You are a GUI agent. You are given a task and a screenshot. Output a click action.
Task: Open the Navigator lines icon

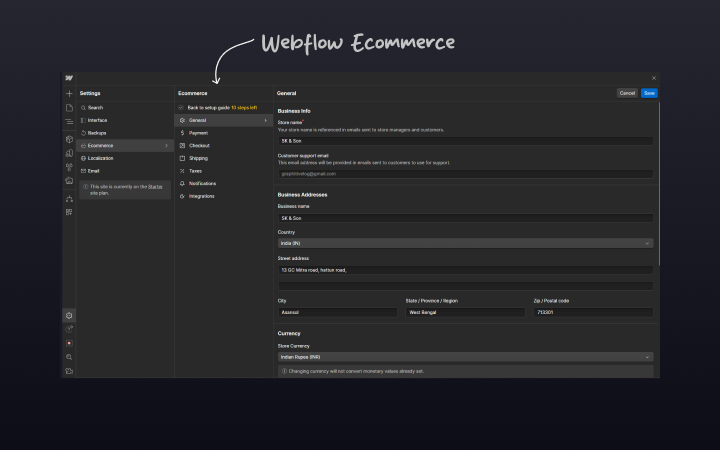69,122
